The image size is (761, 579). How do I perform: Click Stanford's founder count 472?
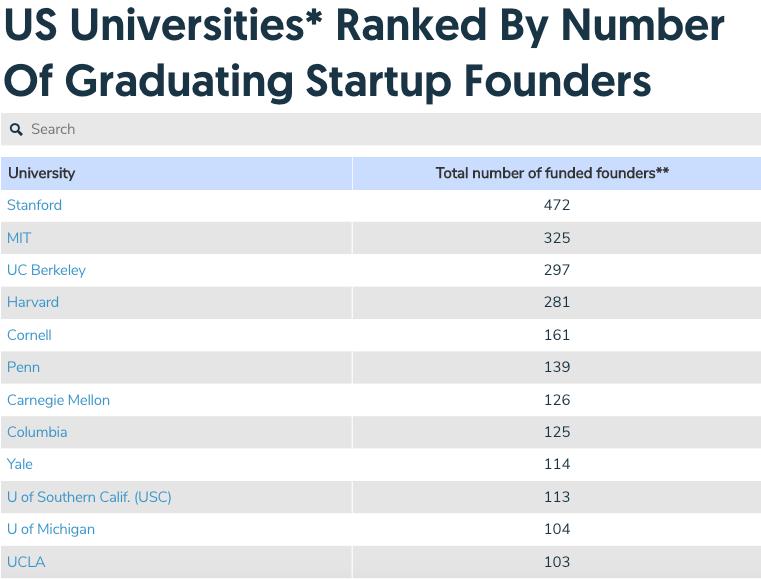(557, 205)
